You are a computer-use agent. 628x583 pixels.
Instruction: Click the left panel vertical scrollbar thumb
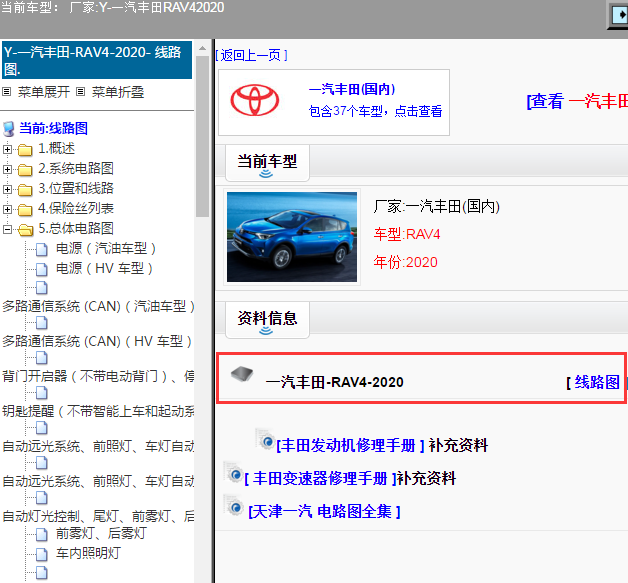[202, 136]
